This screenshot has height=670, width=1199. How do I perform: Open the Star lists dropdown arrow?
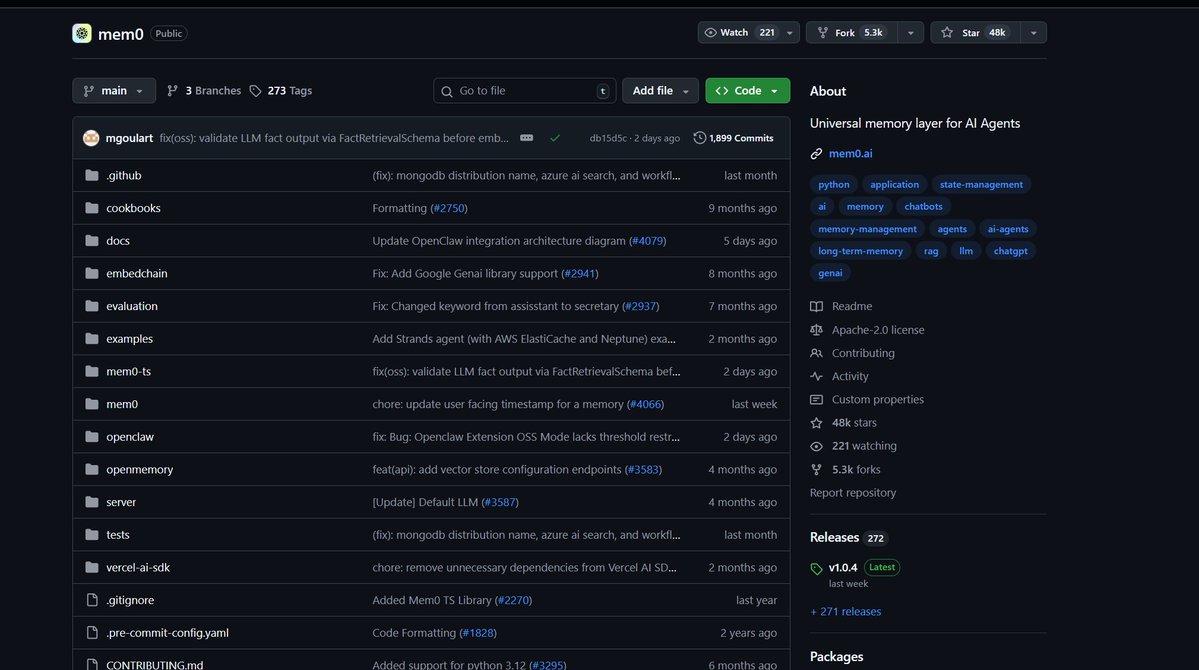point(1033,32)
